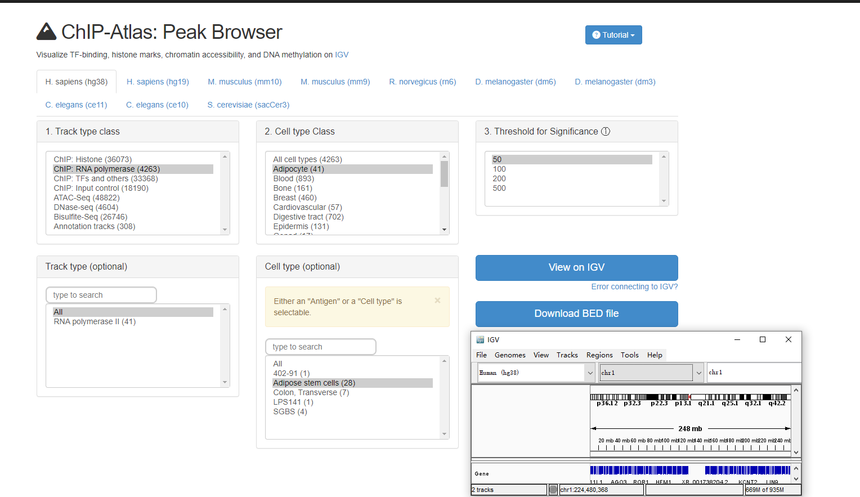
Task: Click up arrow of IGV ideogram panel scrollbar
Action: click(796, 390)
